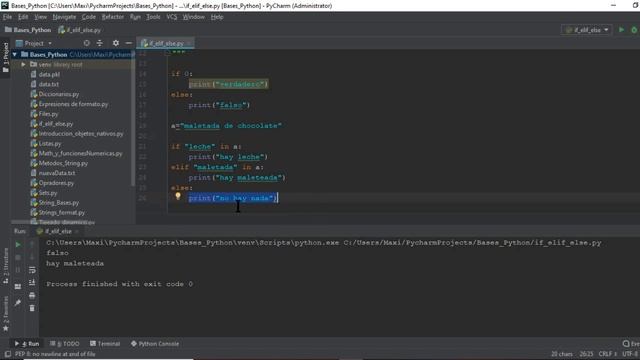Open the Refactor menu
This screenshot has width=640, height=360.
[x=113, y=17]
